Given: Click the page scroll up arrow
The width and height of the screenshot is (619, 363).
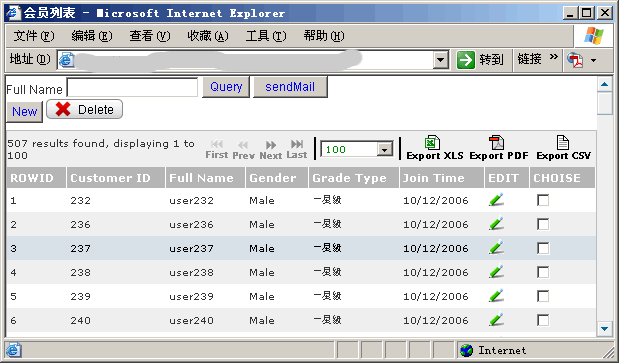Looking at the screenshot, I should click(x=604, y=84).
